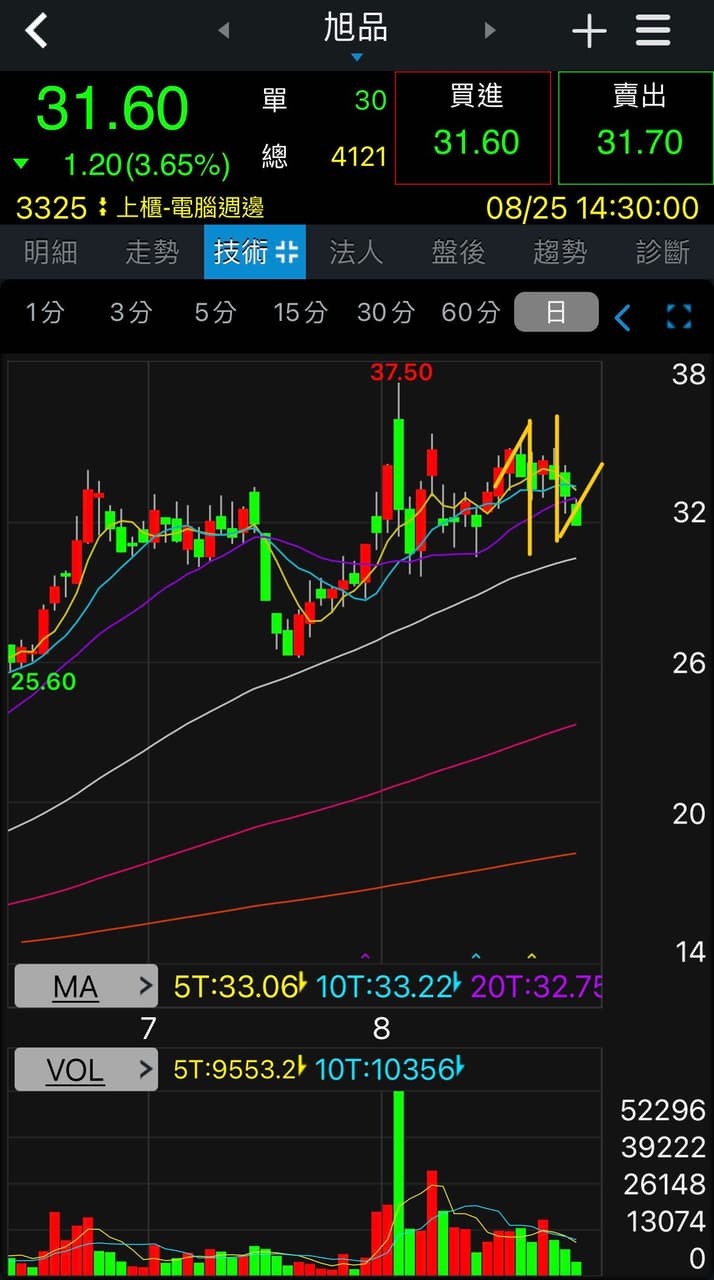Viewport: 714px width, 1280px height.
Task: Add stock using plus icon
Action: coord(589,32)
